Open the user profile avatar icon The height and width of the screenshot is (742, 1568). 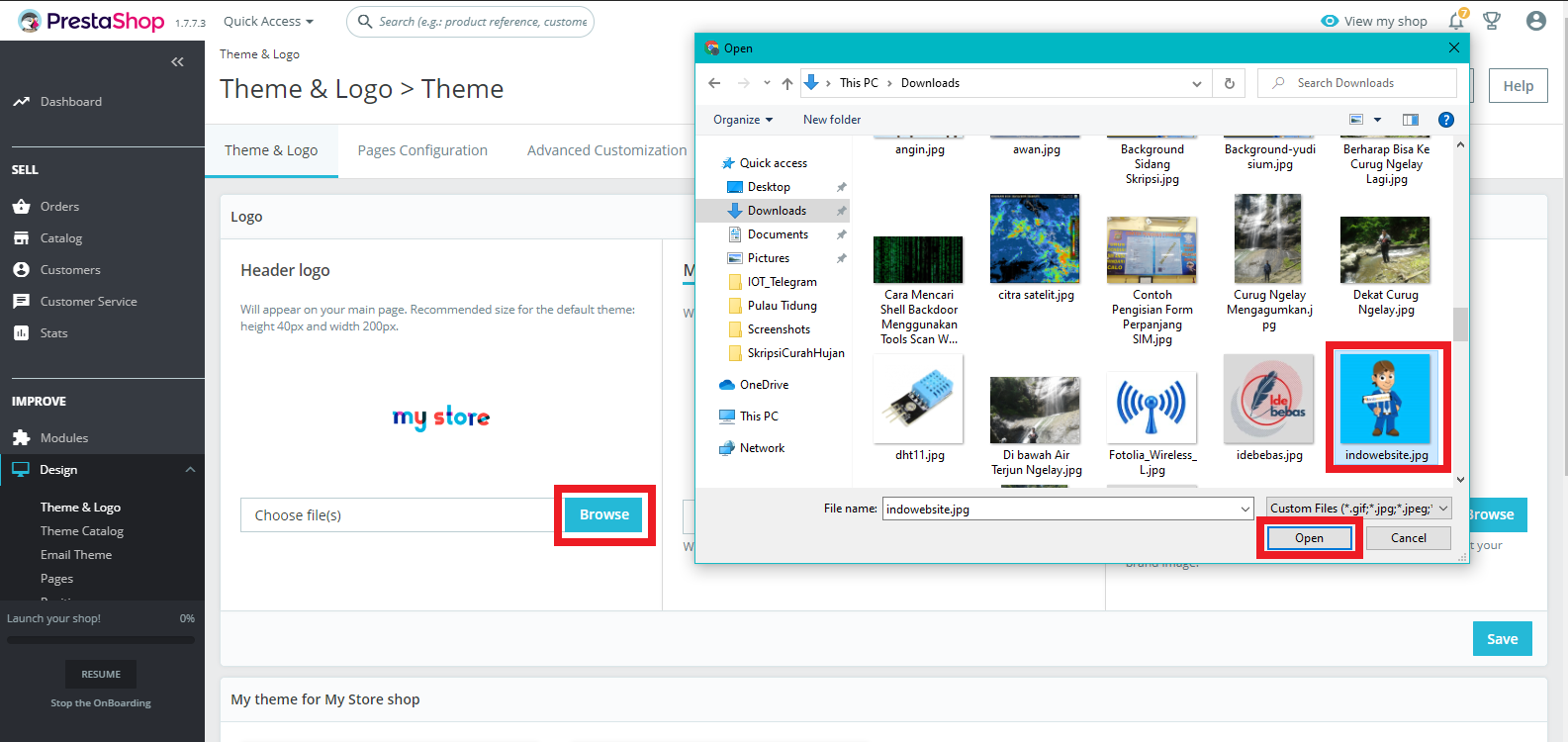pos(1535,21)
